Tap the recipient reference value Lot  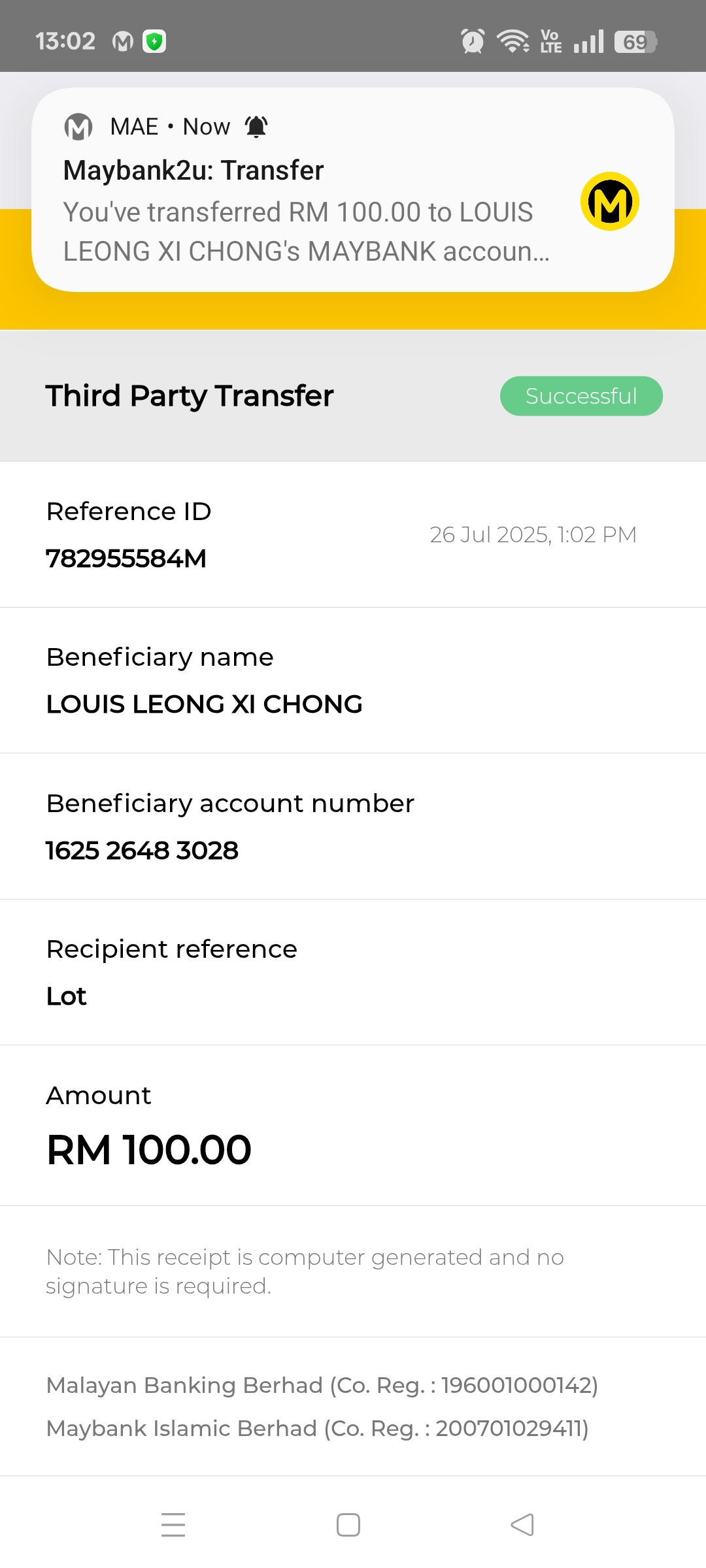66,996
